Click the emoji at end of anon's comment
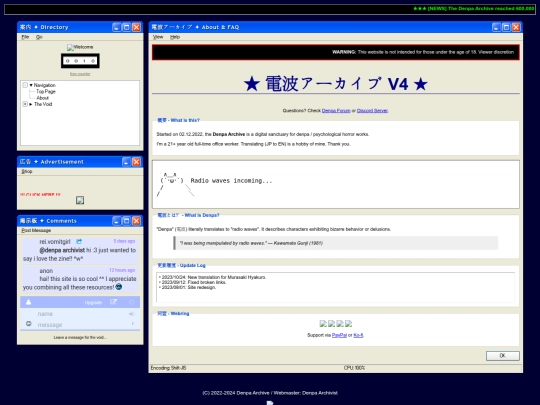The height and width of the screenshot is (405, 540). coord(119,287)
